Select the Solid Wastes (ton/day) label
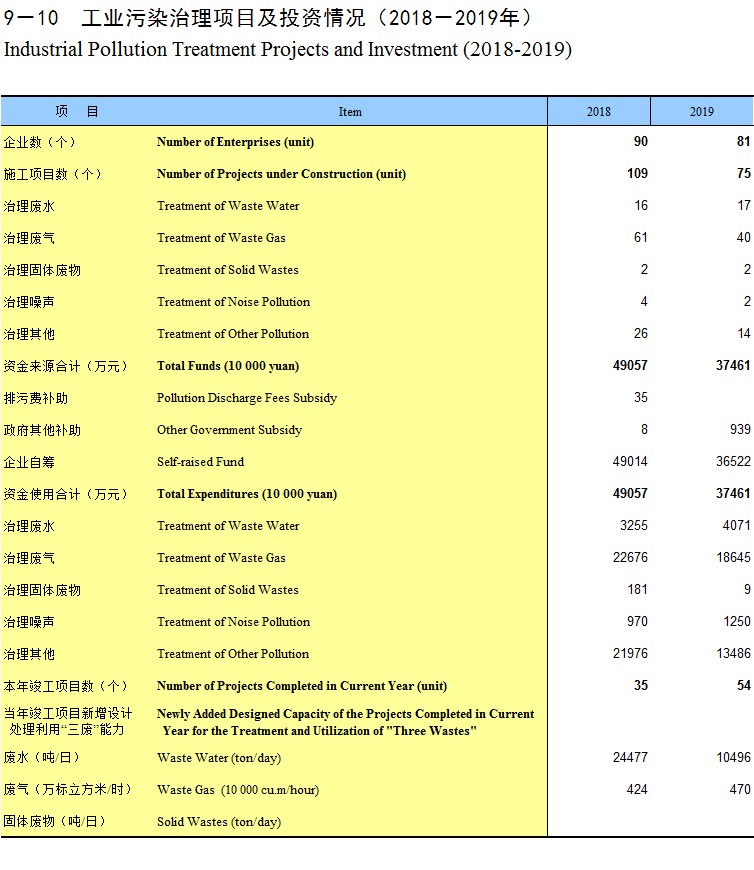The width and height of the screenshot is (754, 870). point(219,822)
